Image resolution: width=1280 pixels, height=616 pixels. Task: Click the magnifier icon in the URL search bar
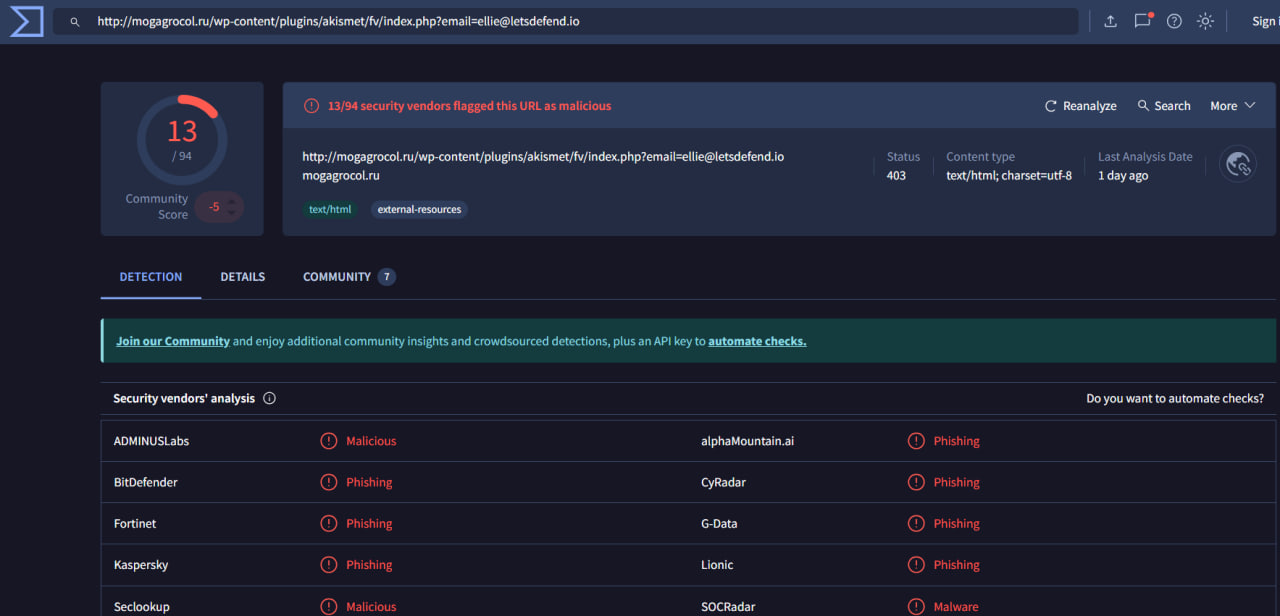(74, 21)
